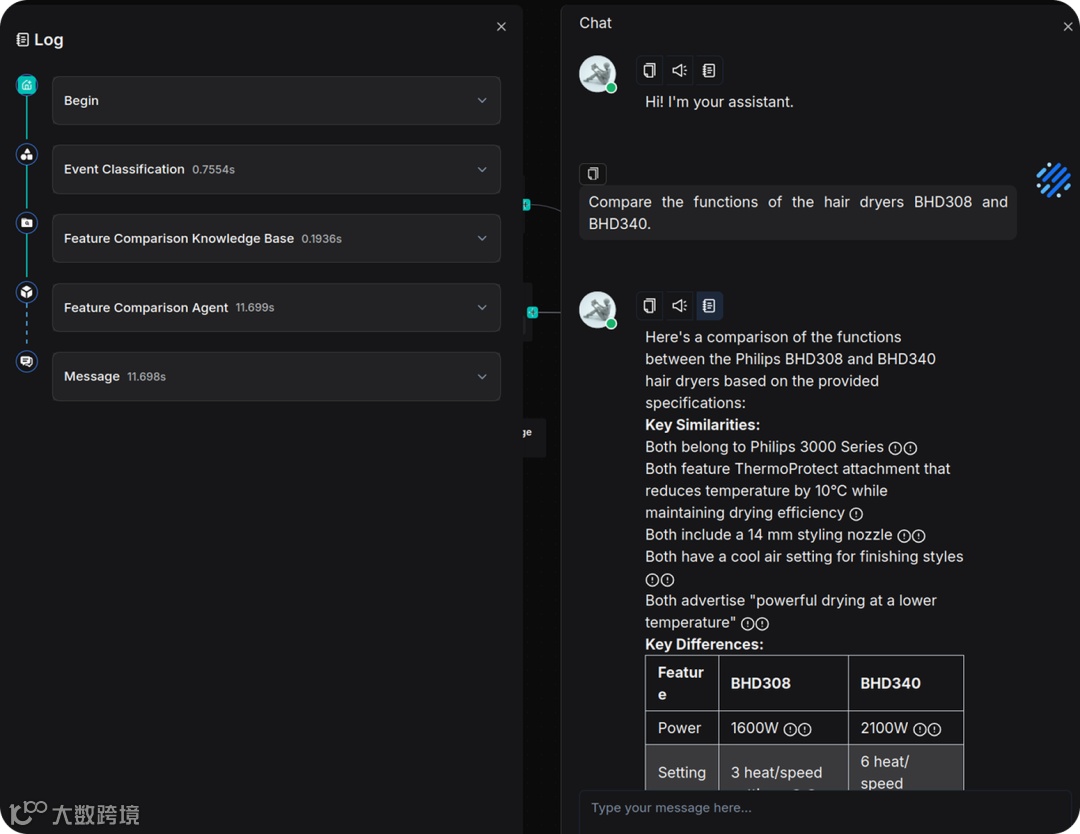Viewport: 1080px width, 834px height.
Task: Click the 'Setting' table row cell
Action: (x=682, y=769)
